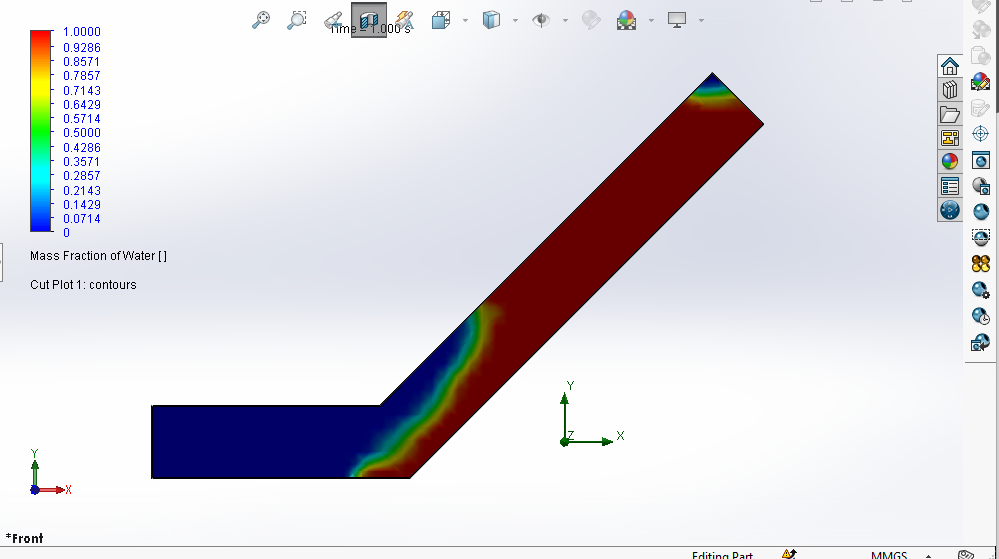
Task: Open the View Palette tab
Action: click(x=950, y=138)
